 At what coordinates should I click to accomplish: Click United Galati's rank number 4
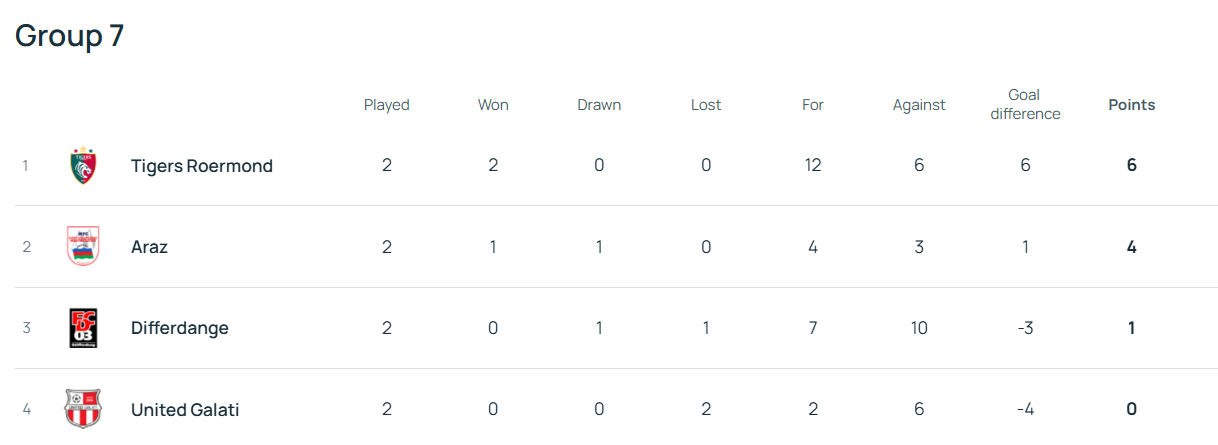(27, 409)
